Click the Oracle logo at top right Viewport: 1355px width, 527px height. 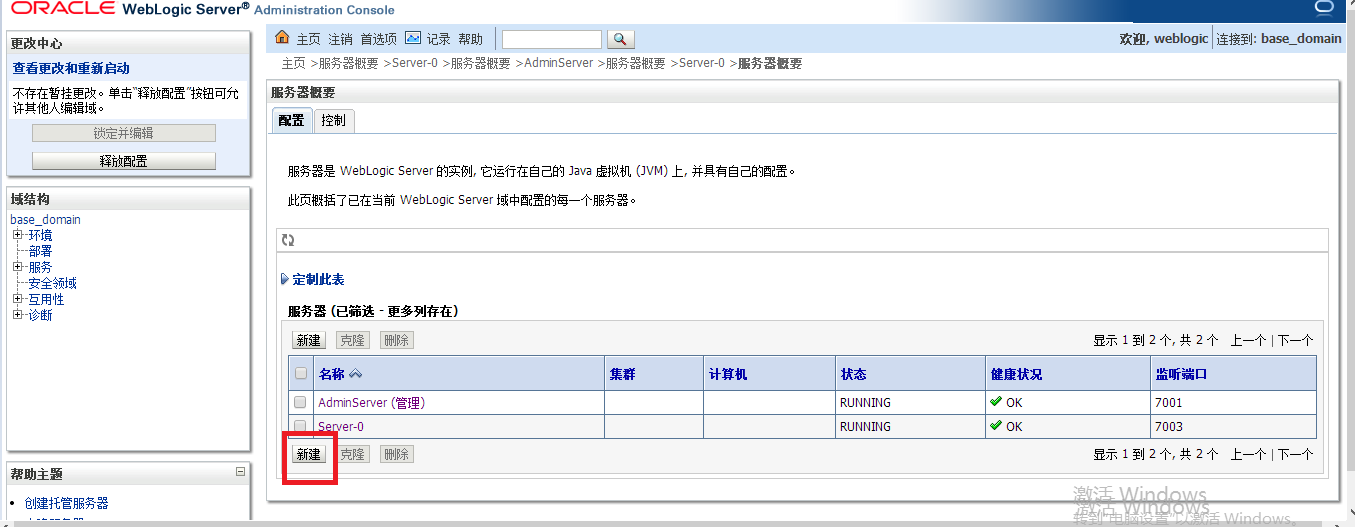(x=1324, y=9)
